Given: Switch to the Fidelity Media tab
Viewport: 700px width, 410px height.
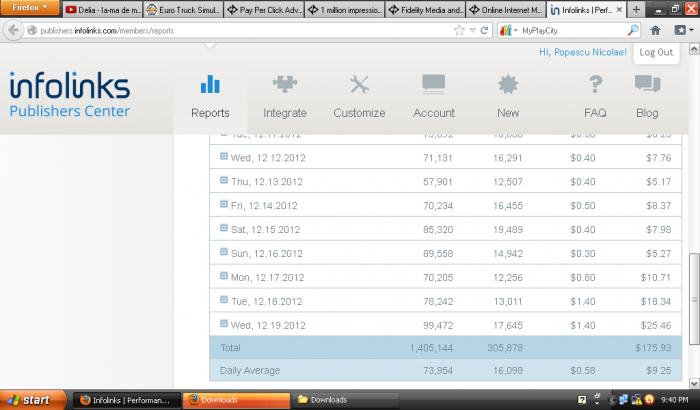Looking at the screenshot, I should (x=425, y=9).
